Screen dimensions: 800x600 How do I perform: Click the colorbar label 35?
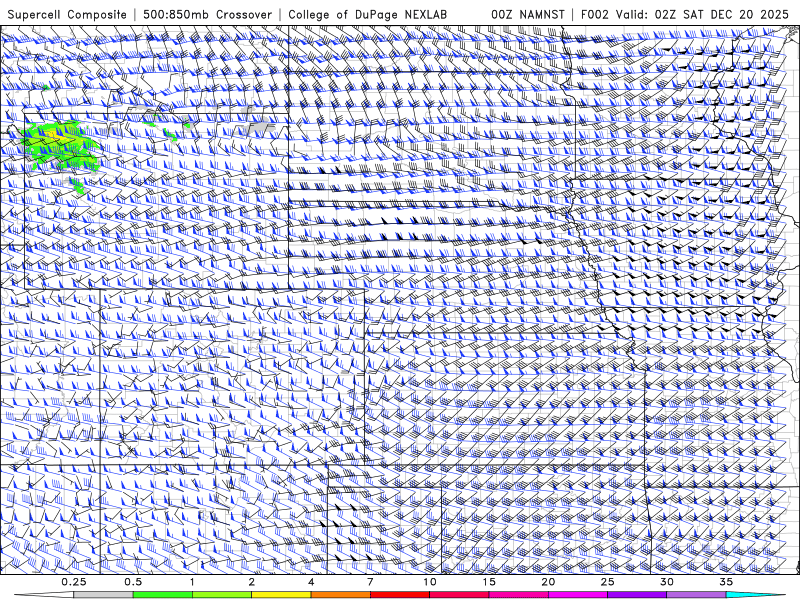[x=726, y=582]
